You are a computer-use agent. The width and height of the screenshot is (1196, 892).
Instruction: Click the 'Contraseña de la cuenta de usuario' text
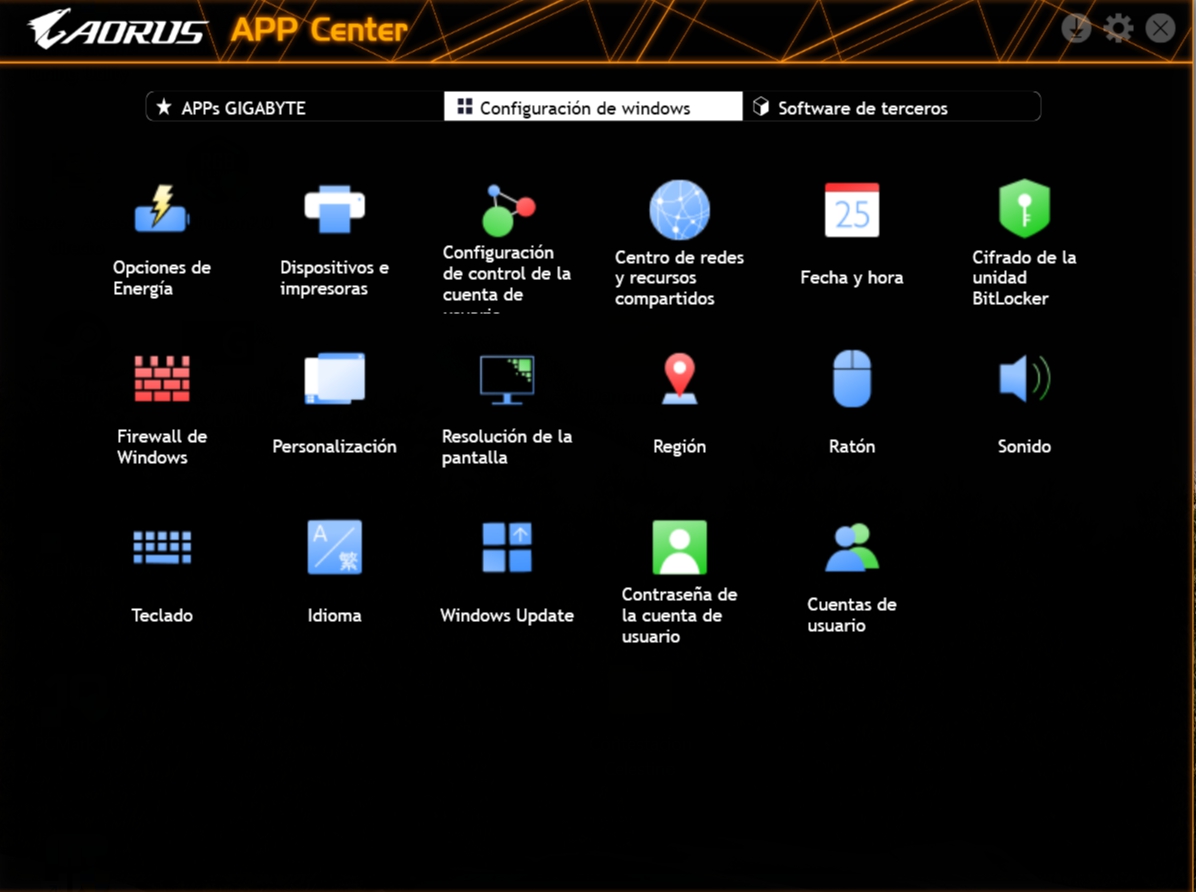(679, 615)
